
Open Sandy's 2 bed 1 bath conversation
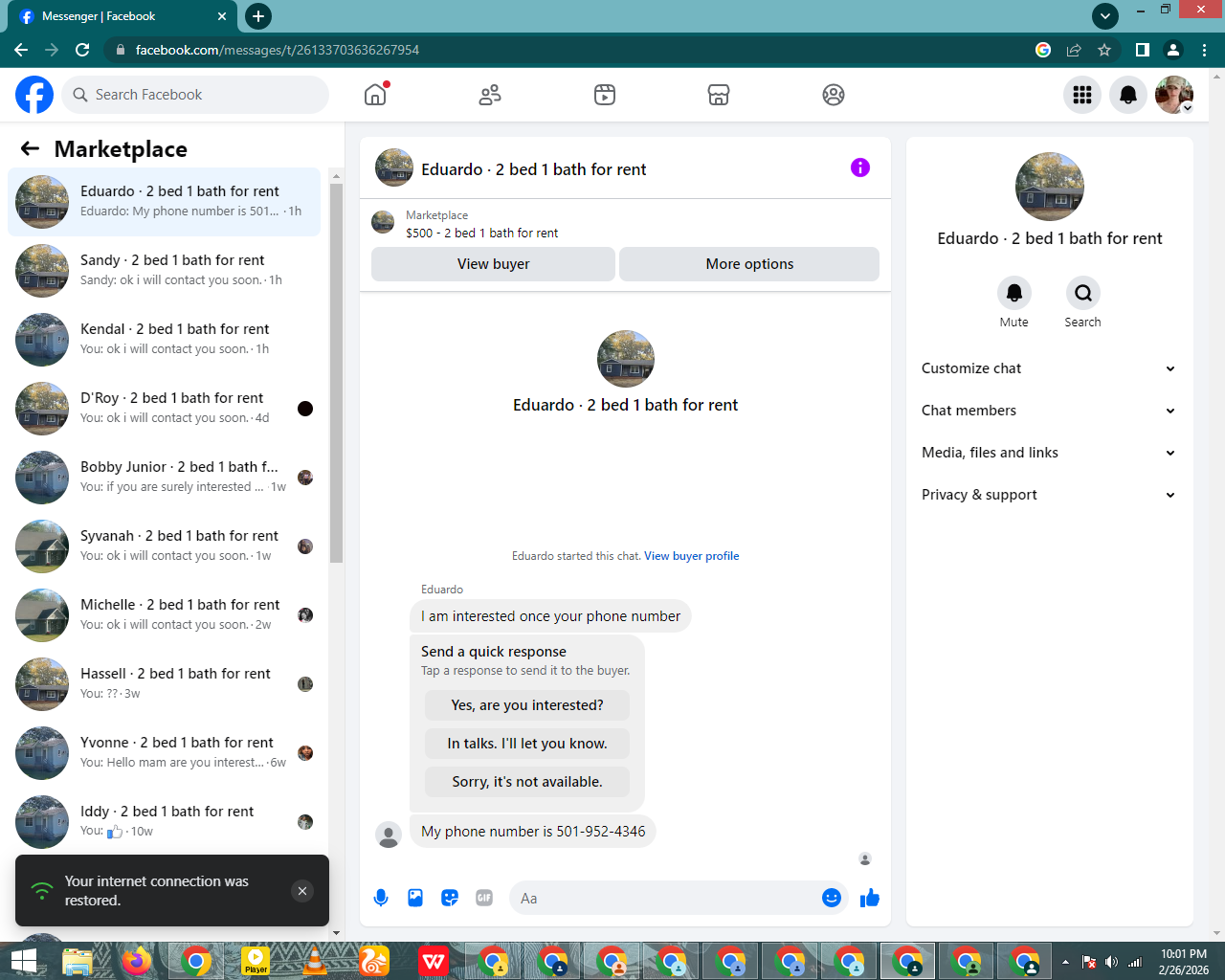(165, 271)
